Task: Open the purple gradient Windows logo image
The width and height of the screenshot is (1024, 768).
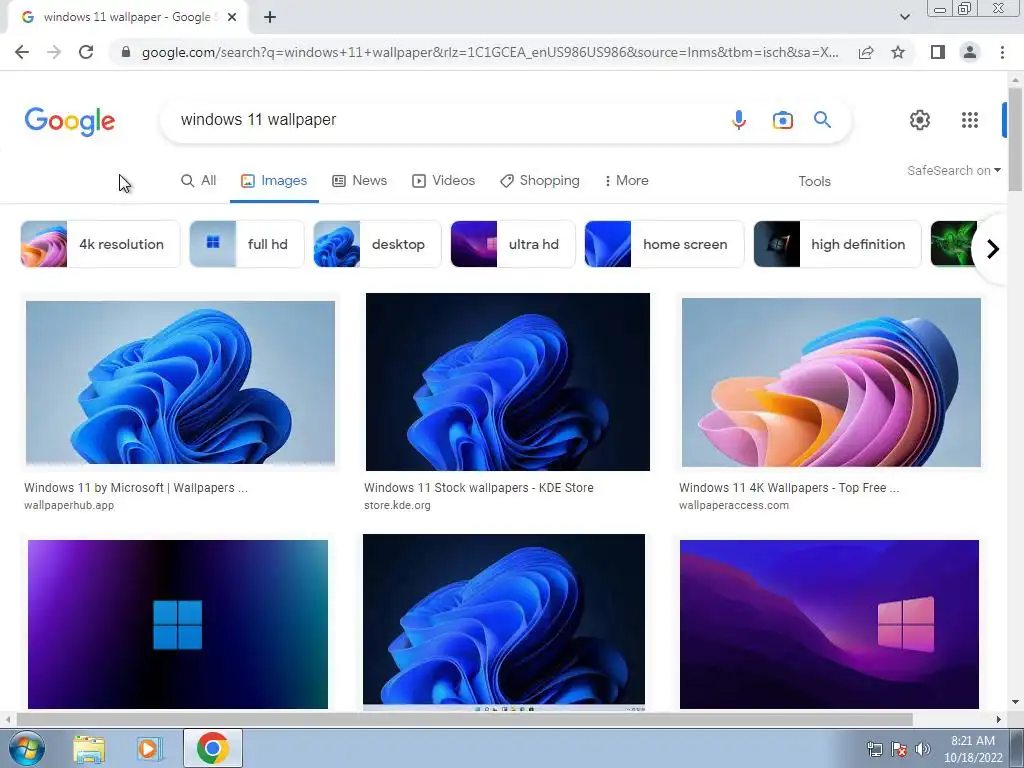Action: (x=178, y=624)
